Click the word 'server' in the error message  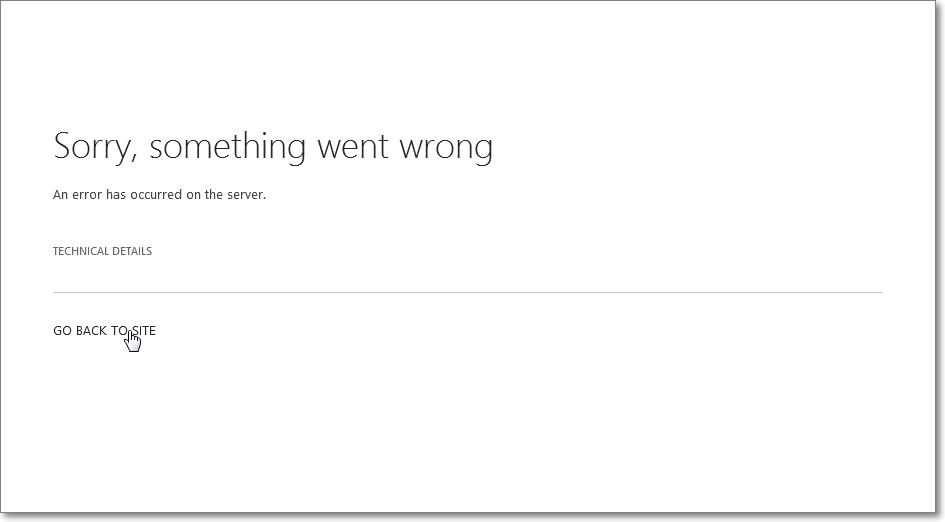point(246,195)
